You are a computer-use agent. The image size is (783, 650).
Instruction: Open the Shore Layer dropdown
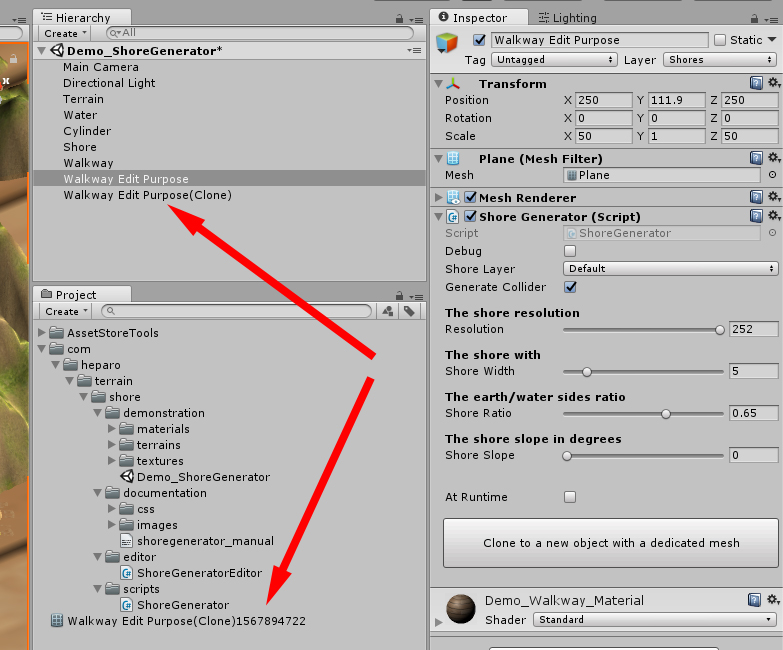pyautogui.click(x=670, y=269)
